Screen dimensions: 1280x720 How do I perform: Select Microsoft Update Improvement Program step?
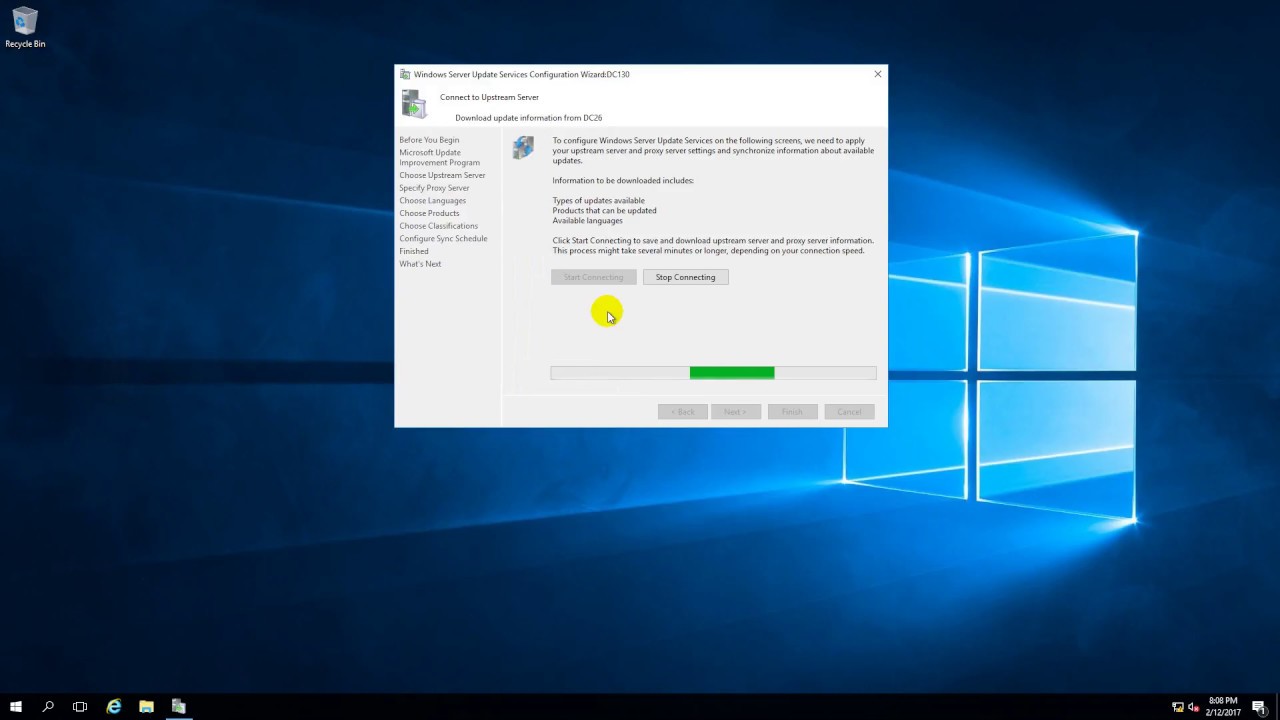[x=439, y=158]
